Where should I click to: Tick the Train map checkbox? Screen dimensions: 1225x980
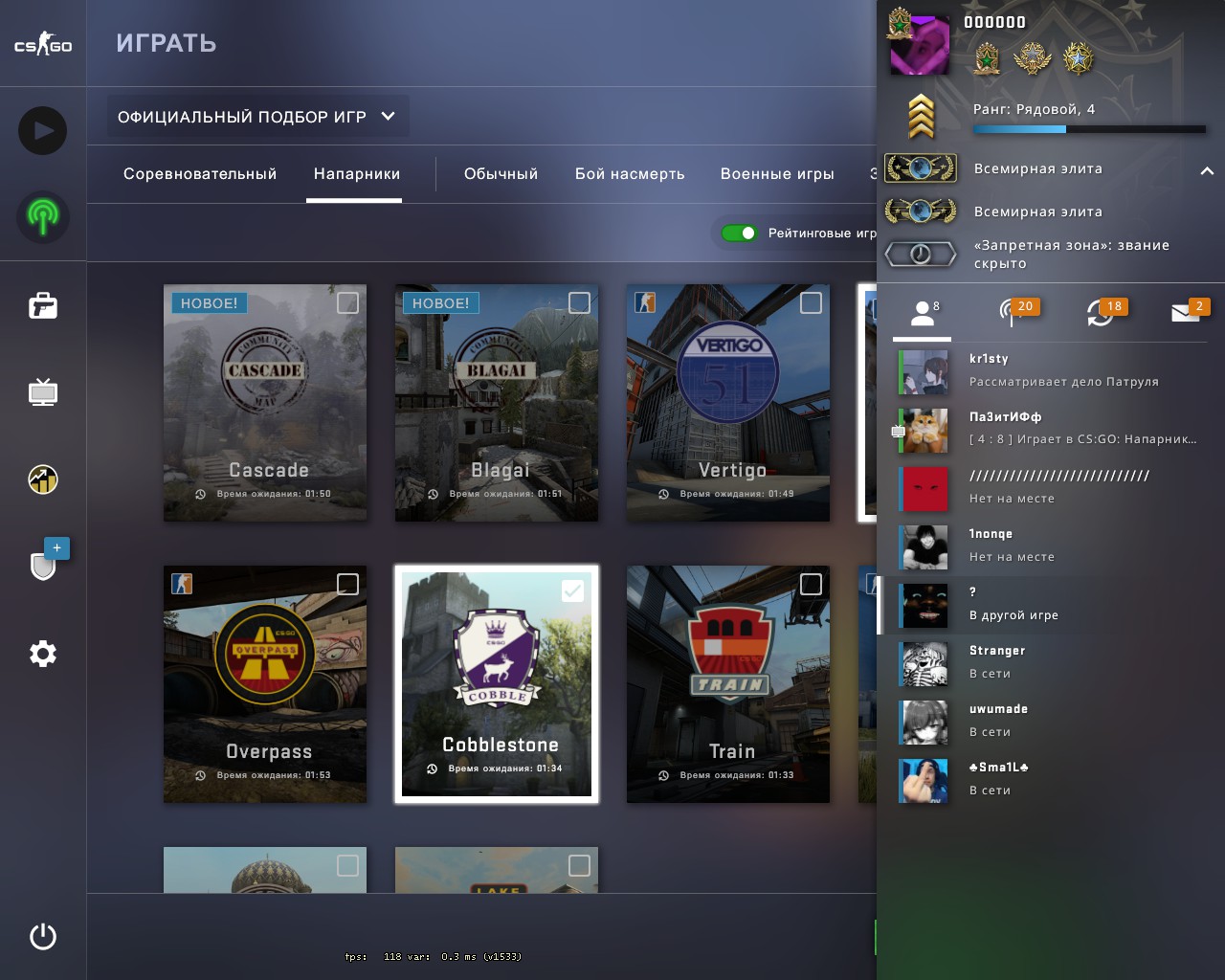pos(812,584)
